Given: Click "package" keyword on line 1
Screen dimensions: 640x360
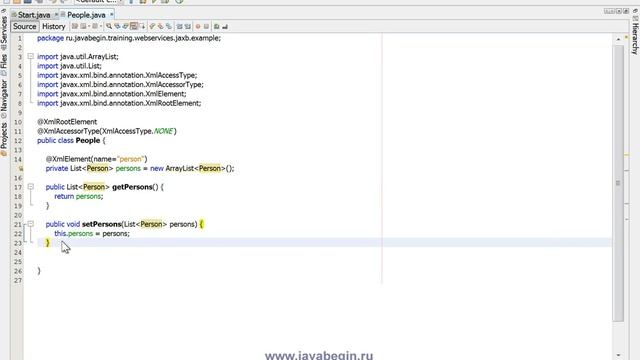Looking at the screenshot, I should coord(50,38).
